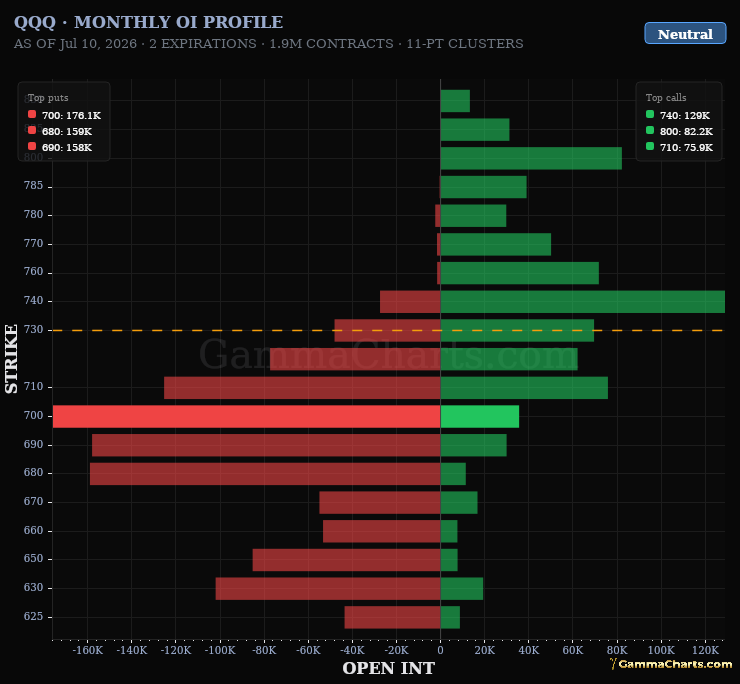The image size is (740, 684).
Task: Click the topmost small green call bar
Action: tap(455, 101)
